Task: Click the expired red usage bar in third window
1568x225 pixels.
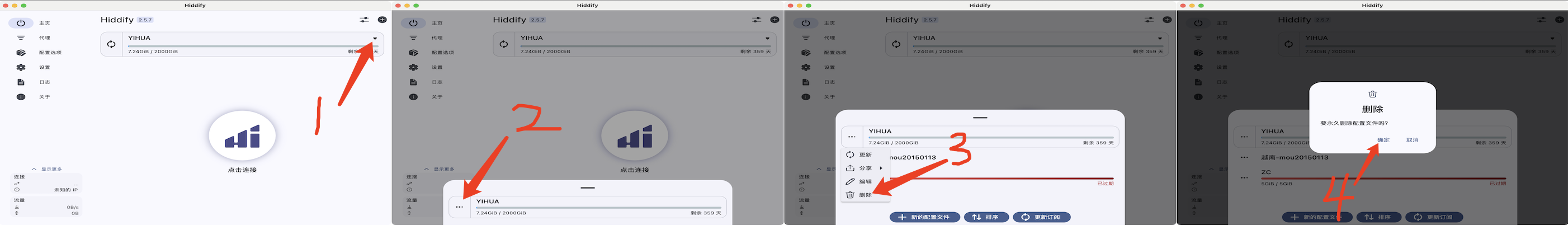Action: [x=1002, y=179]
